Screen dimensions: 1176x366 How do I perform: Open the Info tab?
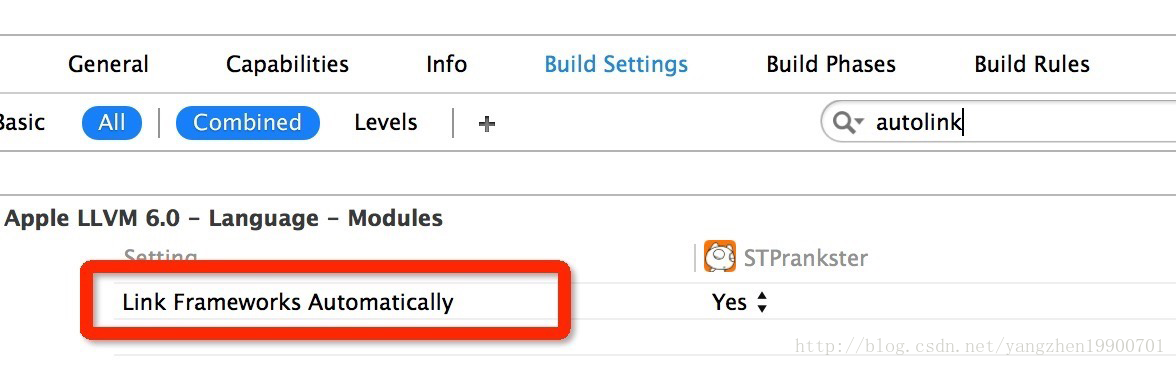(446, 64)
